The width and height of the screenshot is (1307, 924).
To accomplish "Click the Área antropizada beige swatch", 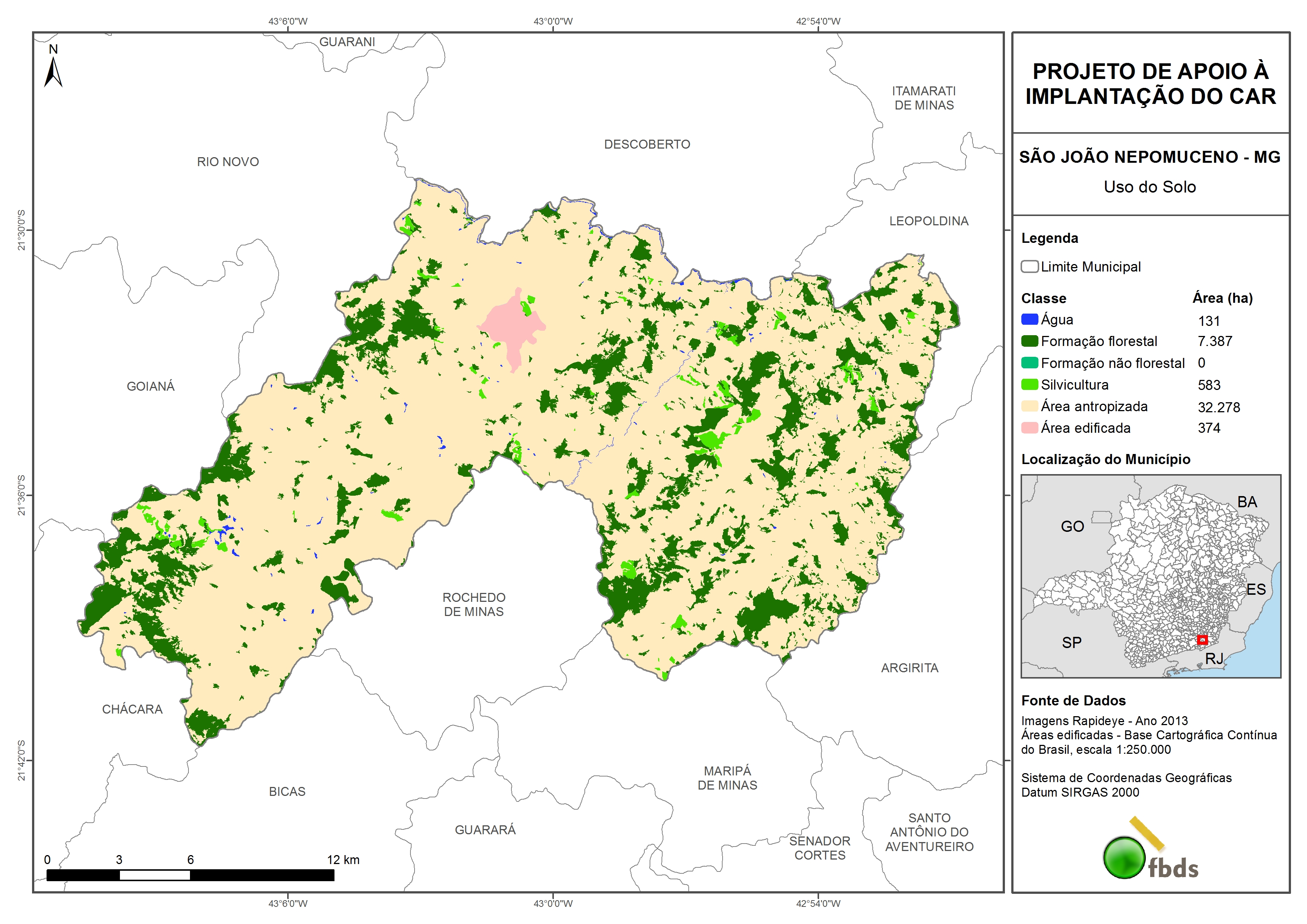I will [x=1029, y=406].
